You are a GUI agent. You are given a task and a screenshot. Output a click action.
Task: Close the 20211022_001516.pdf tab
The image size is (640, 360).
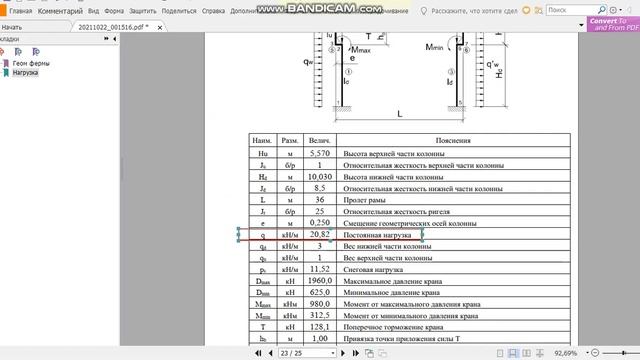(160, 27)
